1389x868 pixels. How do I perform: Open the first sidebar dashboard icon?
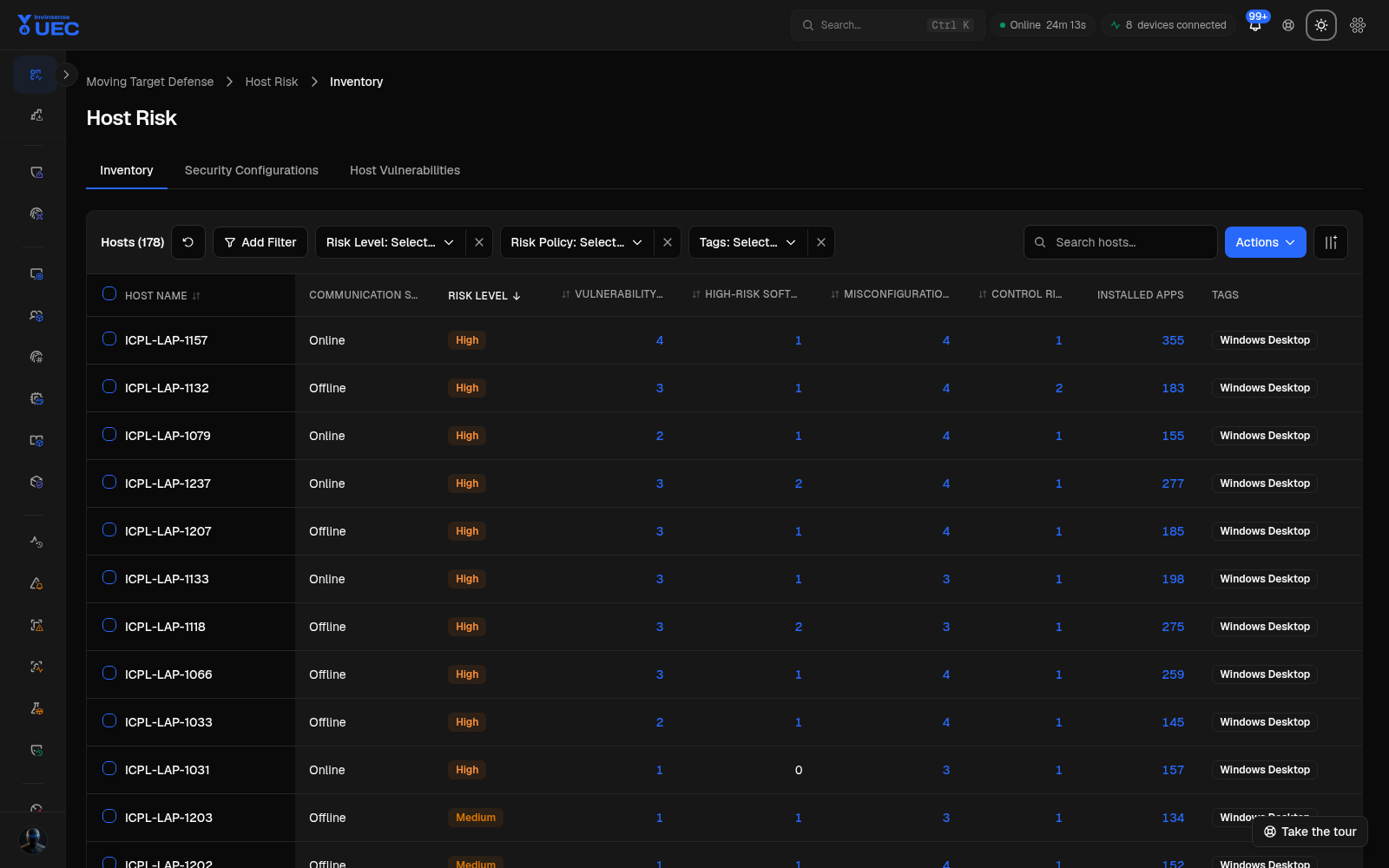[x=36, y=75]
